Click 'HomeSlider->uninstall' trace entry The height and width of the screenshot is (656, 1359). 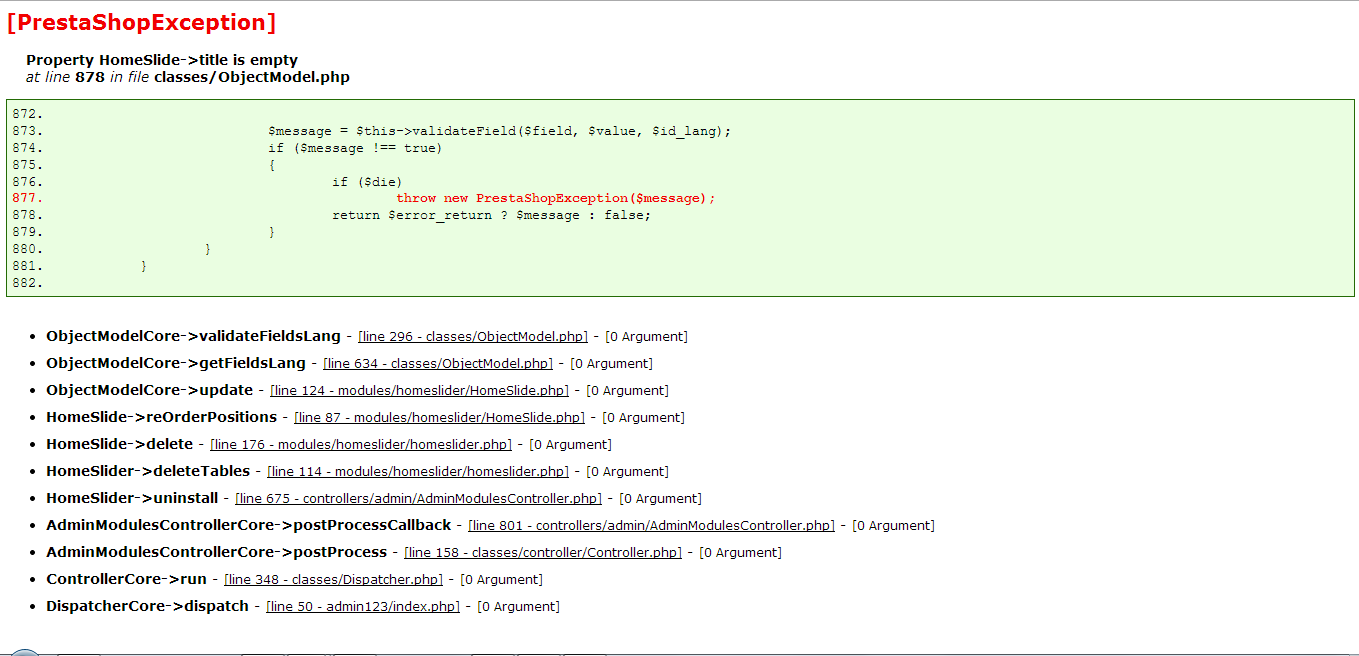tap(132, 498)
